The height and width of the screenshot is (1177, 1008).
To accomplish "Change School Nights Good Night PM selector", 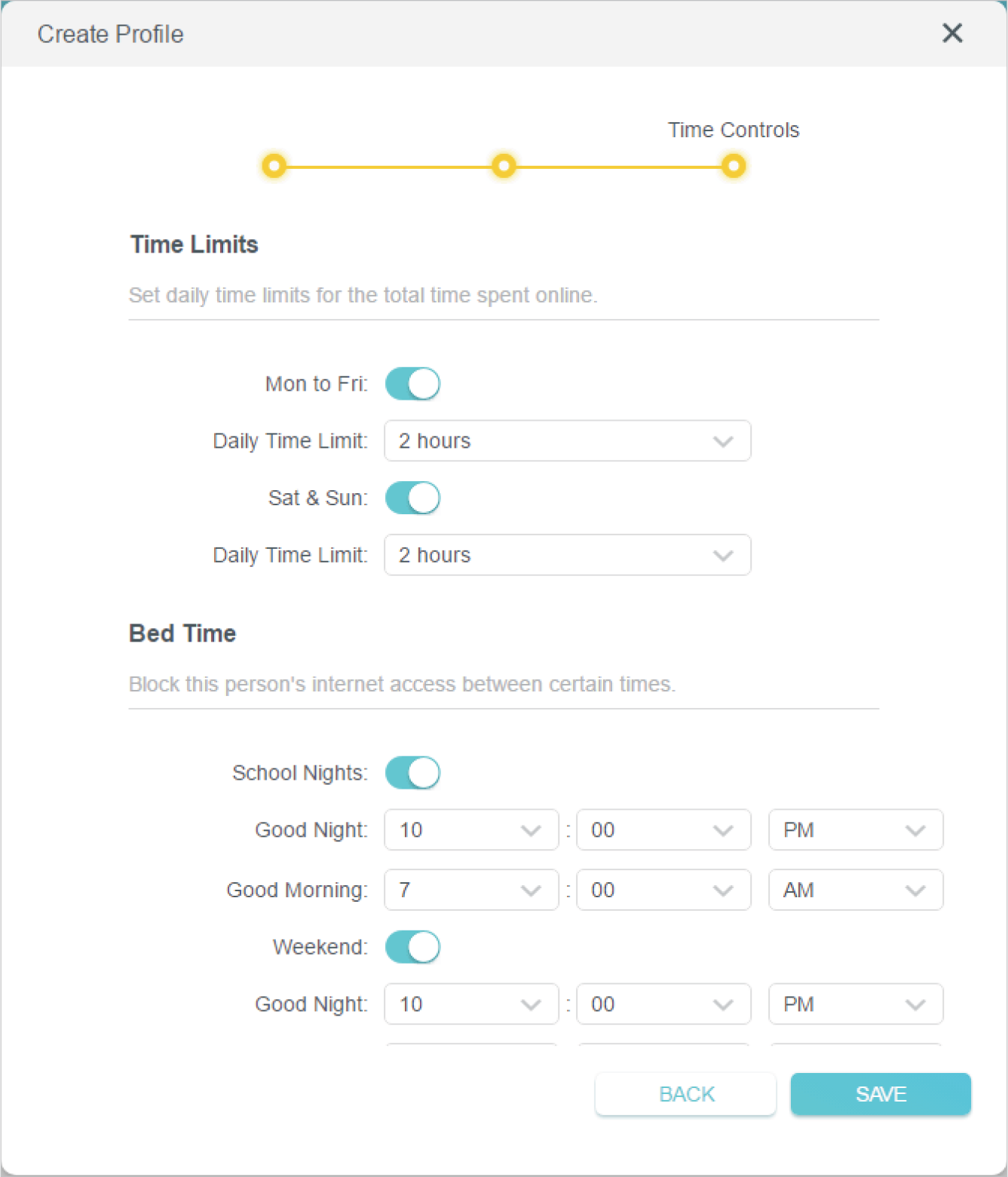I will (856, 830).
